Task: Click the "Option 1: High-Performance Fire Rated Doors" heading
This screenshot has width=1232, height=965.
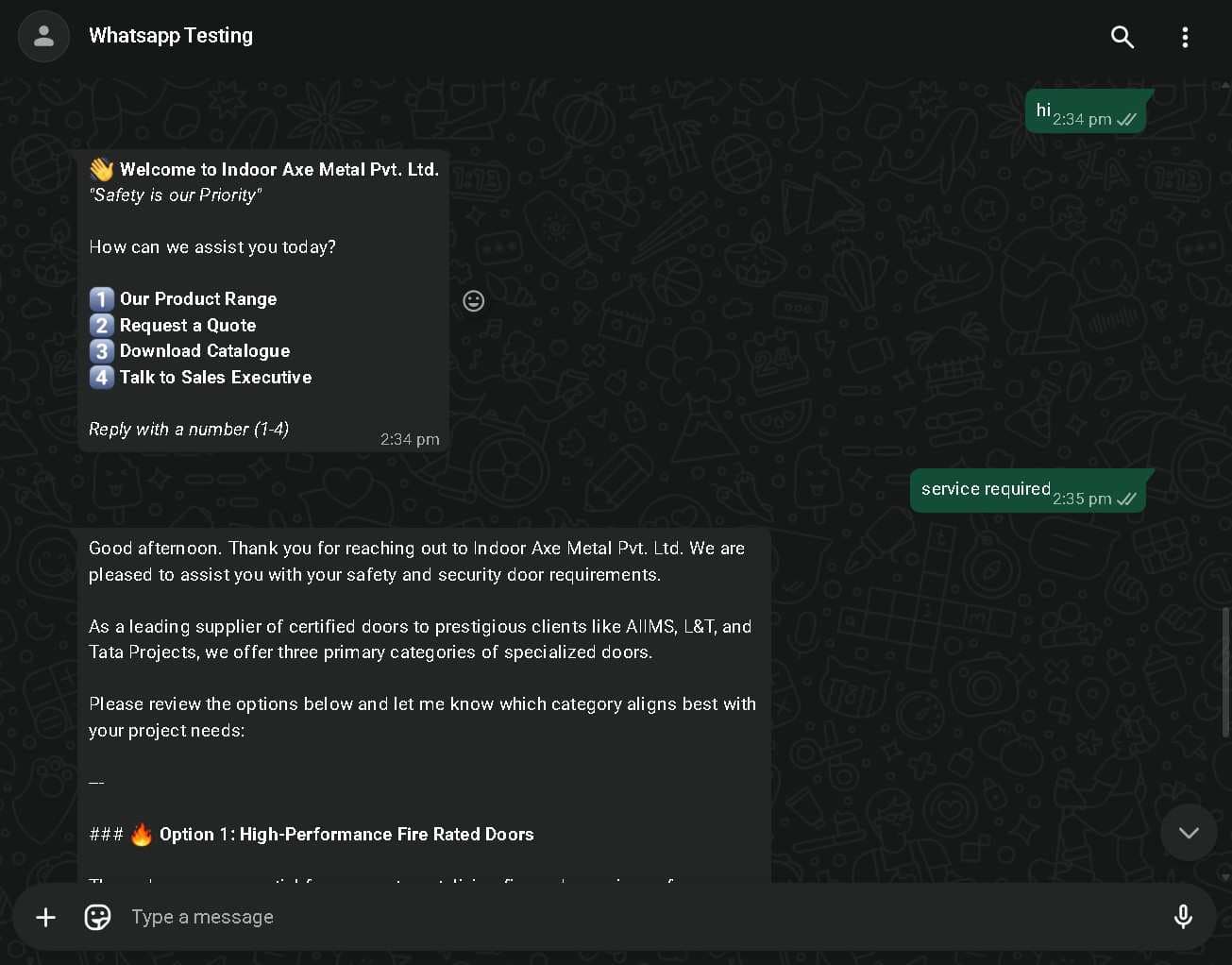Action: pyautogui.click(x=346, y=835)
